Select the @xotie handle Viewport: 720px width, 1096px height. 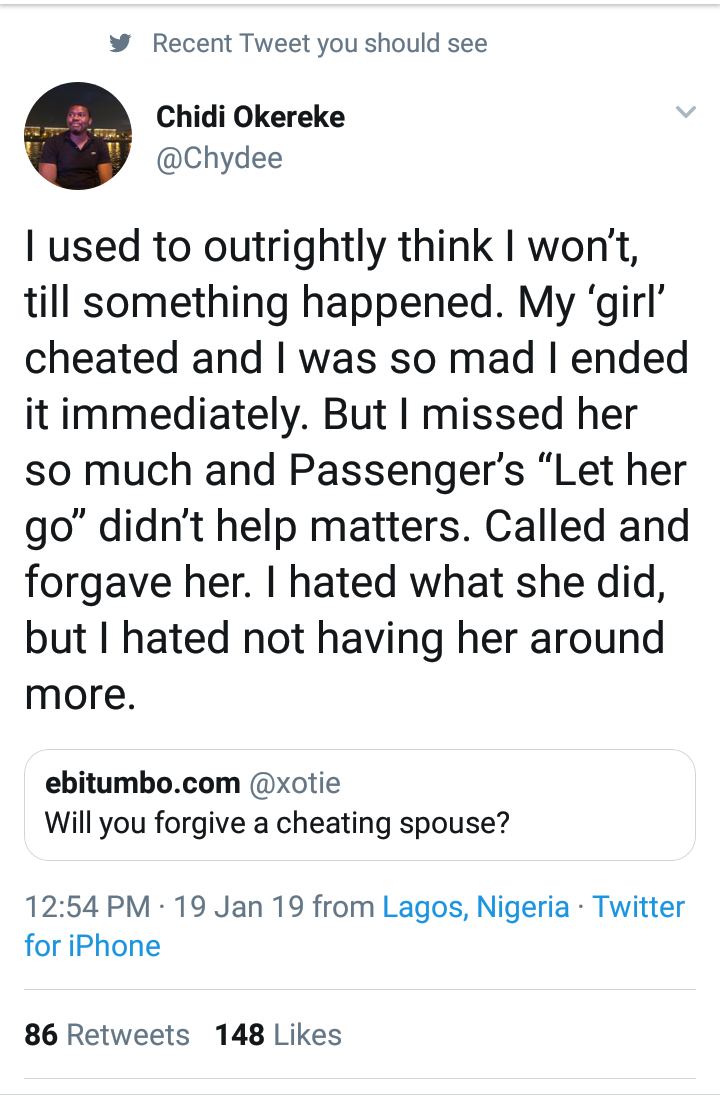click(x=294, y=783)
